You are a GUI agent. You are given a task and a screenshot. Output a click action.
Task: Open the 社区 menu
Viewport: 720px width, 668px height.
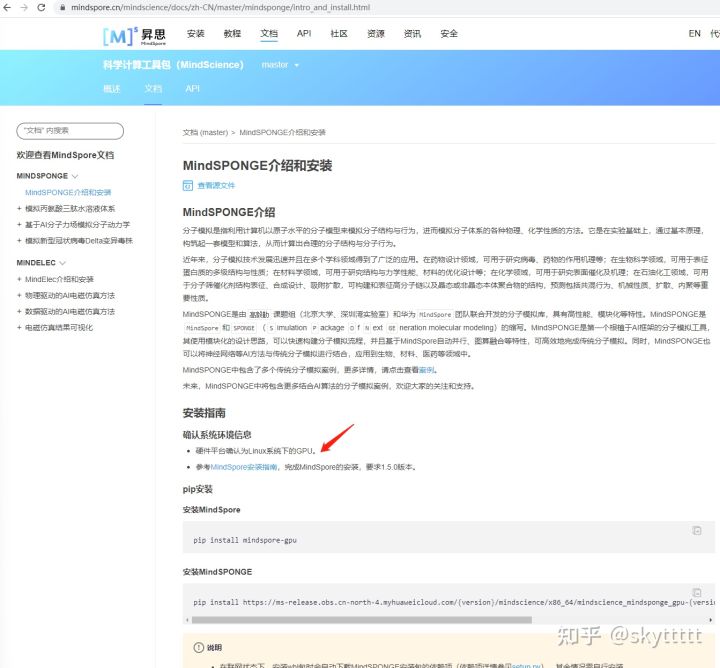pos(339,34)
